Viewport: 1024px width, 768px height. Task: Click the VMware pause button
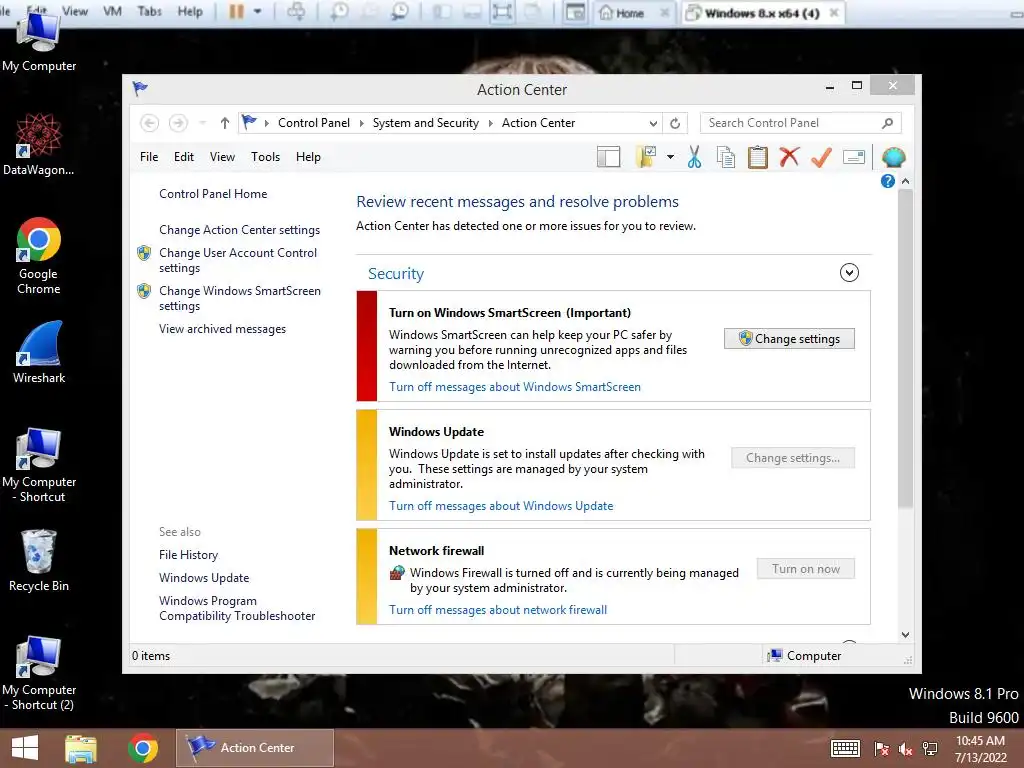point(236,11)
